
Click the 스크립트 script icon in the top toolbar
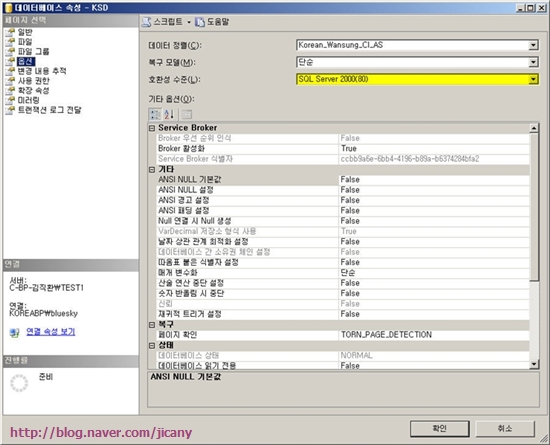[x=147, y=22]
